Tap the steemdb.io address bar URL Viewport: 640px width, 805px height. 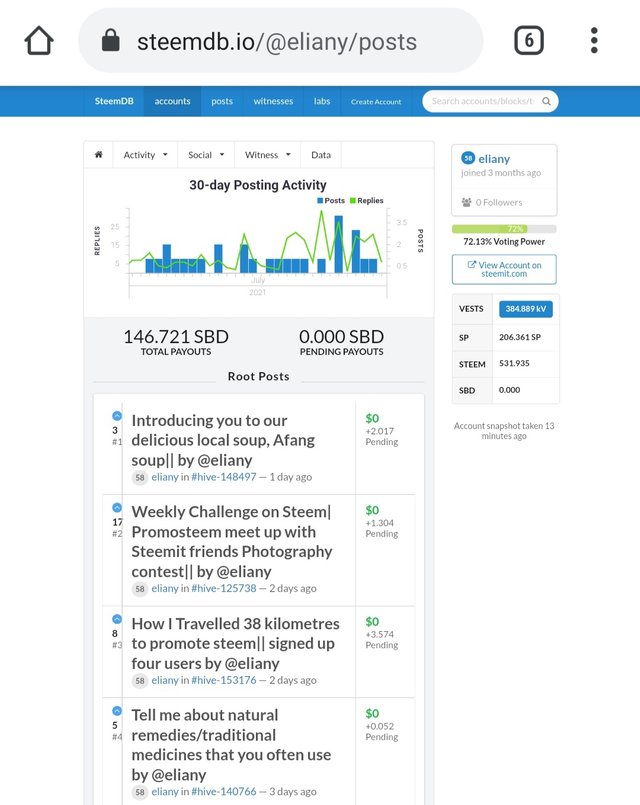(277, 42)
